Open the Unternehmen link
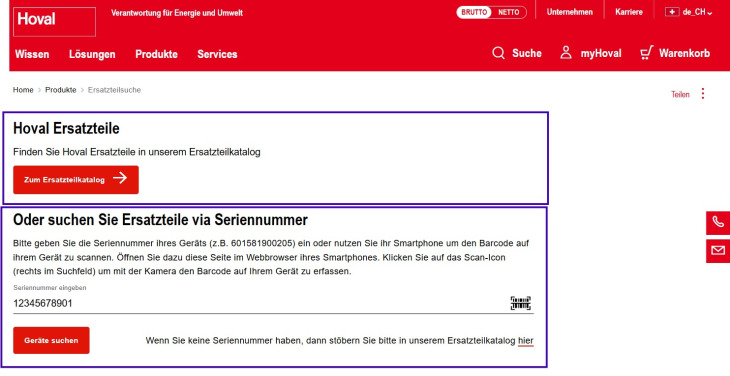This screenshot has height=376, width=730. (569, 12)
